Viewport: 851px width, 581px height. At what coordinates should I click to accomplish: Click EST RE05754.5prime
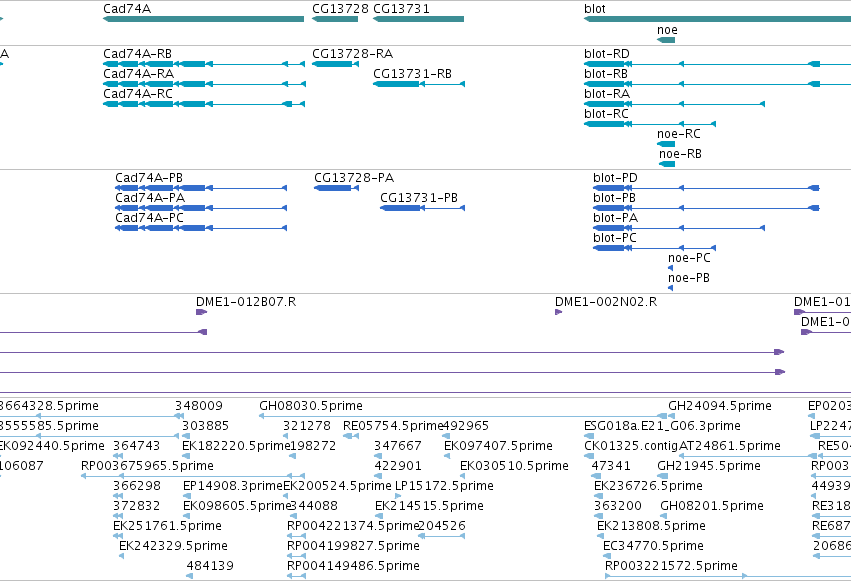pyautogui.click(x=351, y=436)
